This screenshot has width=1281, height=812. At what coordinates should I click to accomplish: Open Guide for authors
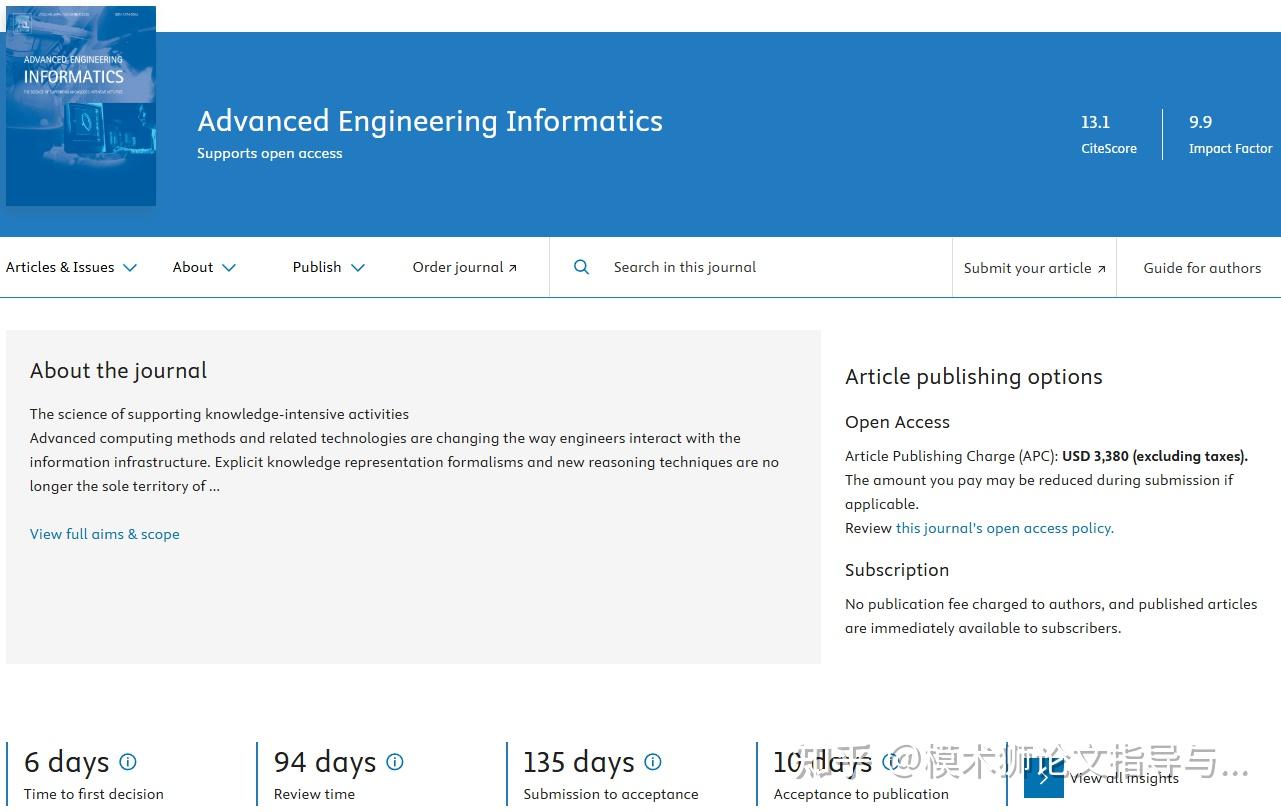(1202, 268)
